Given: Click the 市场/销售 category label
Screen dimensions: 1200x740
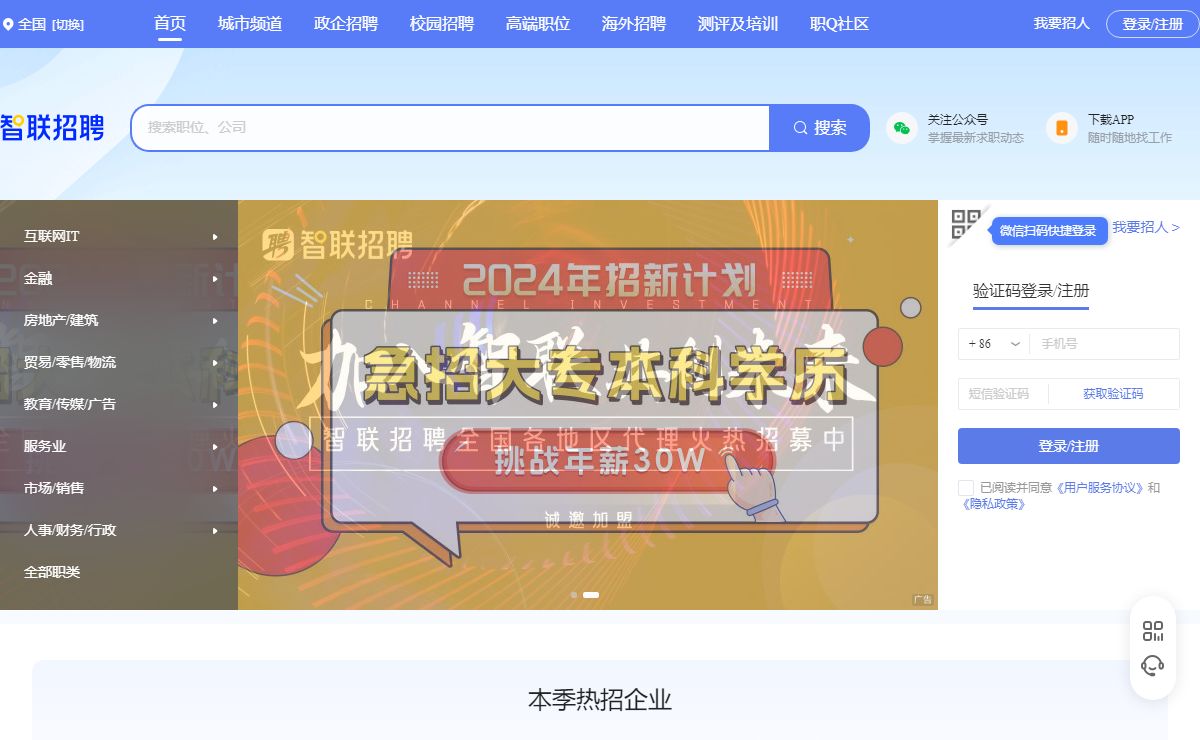Looking at the screenshot, I should [x=54, y=489].
